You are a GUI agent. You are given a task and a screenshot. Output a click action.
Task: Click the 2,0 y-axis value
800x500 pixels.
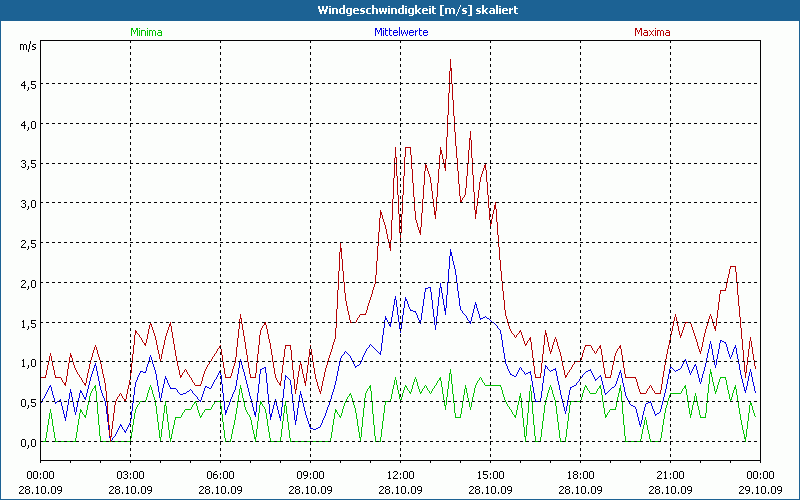pyautogui.click(x=28, y=284)
